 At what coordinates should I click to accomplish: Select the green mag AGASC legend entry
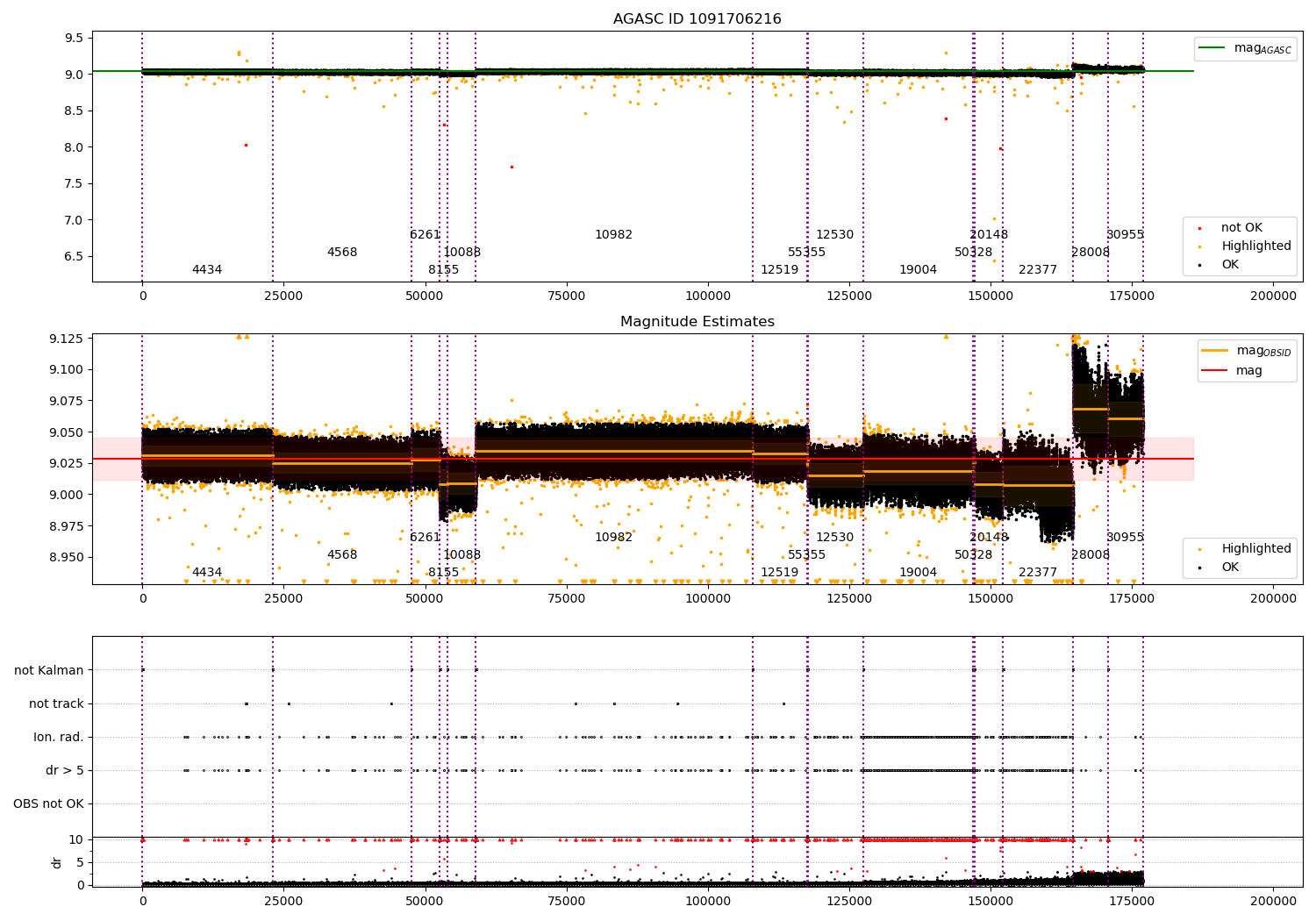pos(1245,48)
